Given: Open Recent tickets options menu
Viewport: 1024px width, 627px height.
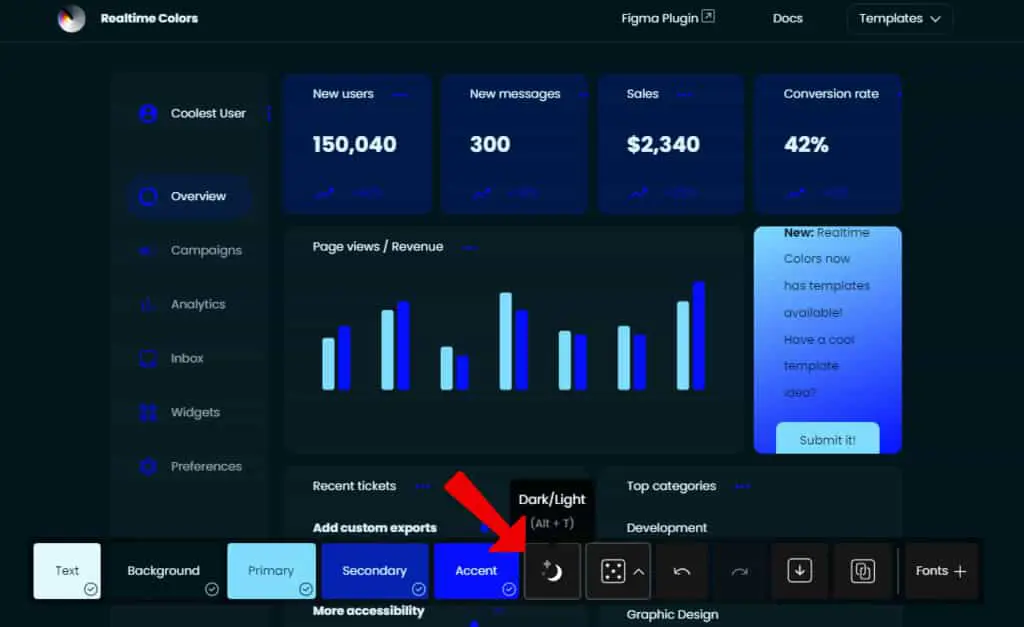Looking at the screenshot, I should click(423, 486).
